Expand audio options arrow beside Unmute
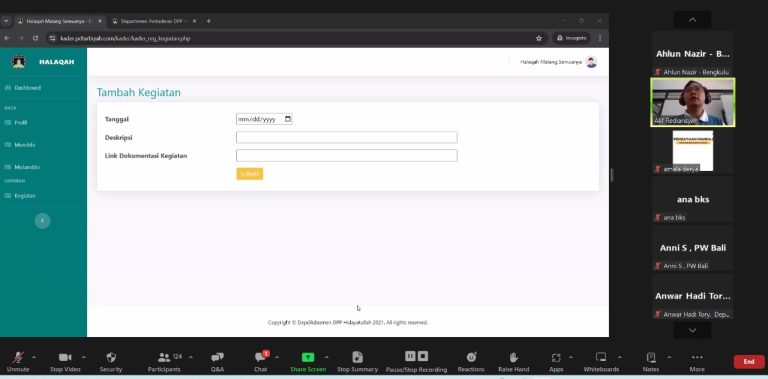This screenshot has width=768, height=379. [x=34, y=357]
